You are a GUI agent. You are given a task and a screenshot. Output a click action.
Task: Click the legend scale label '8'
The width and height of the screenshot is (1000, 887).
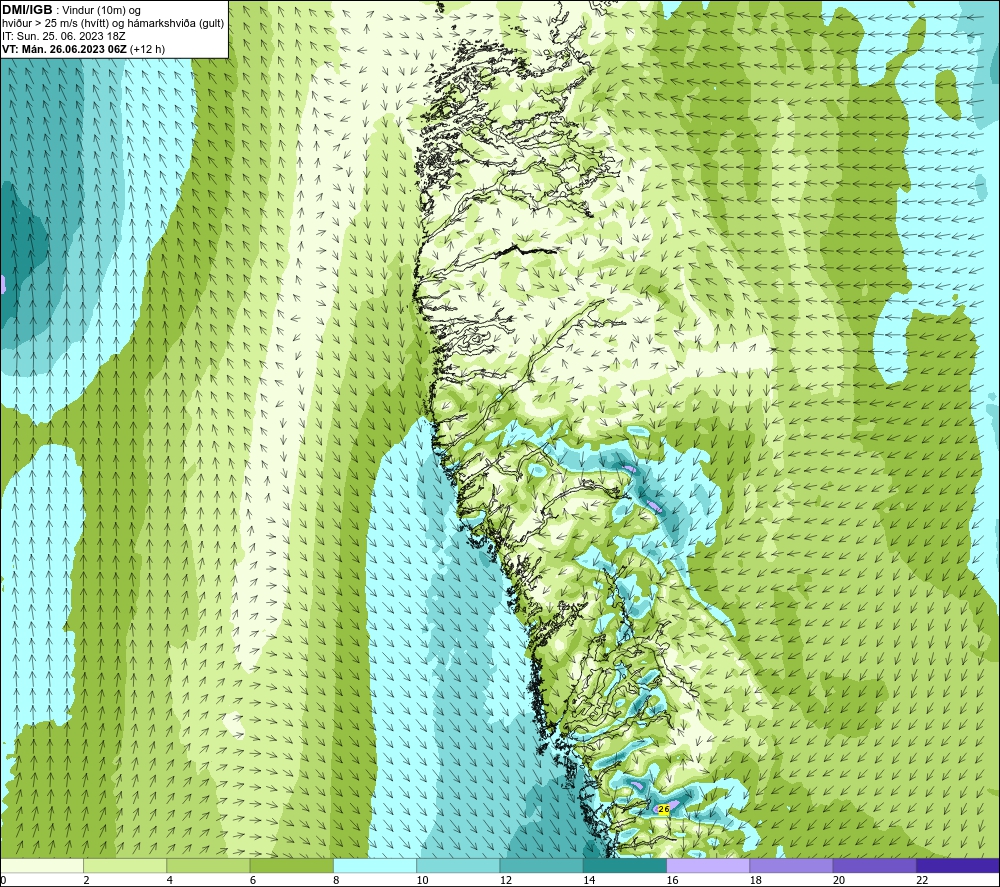pyautogui.click(x=336, y=881)
